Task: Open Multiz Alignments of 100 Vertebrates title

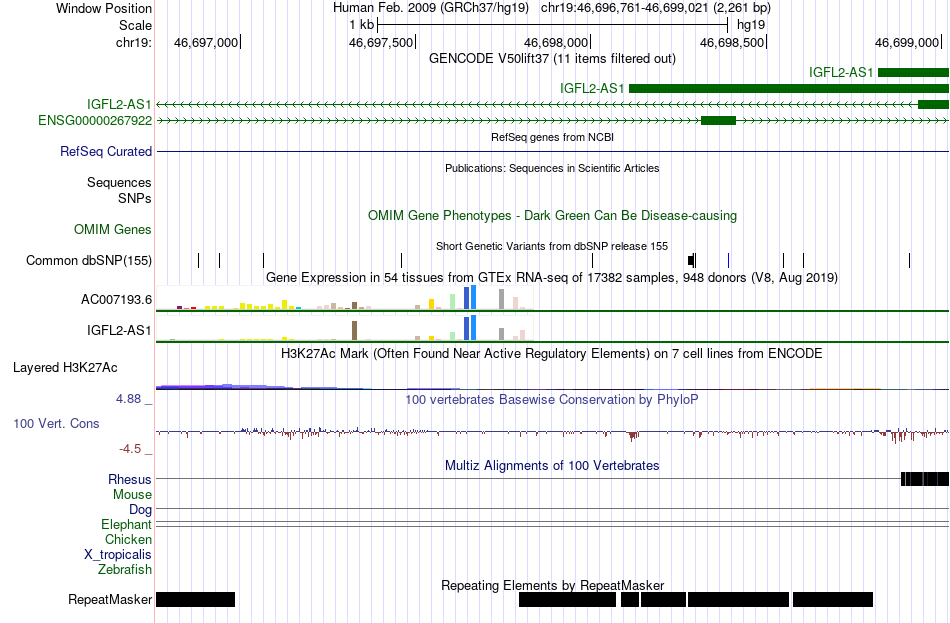Action: [552, 466]
